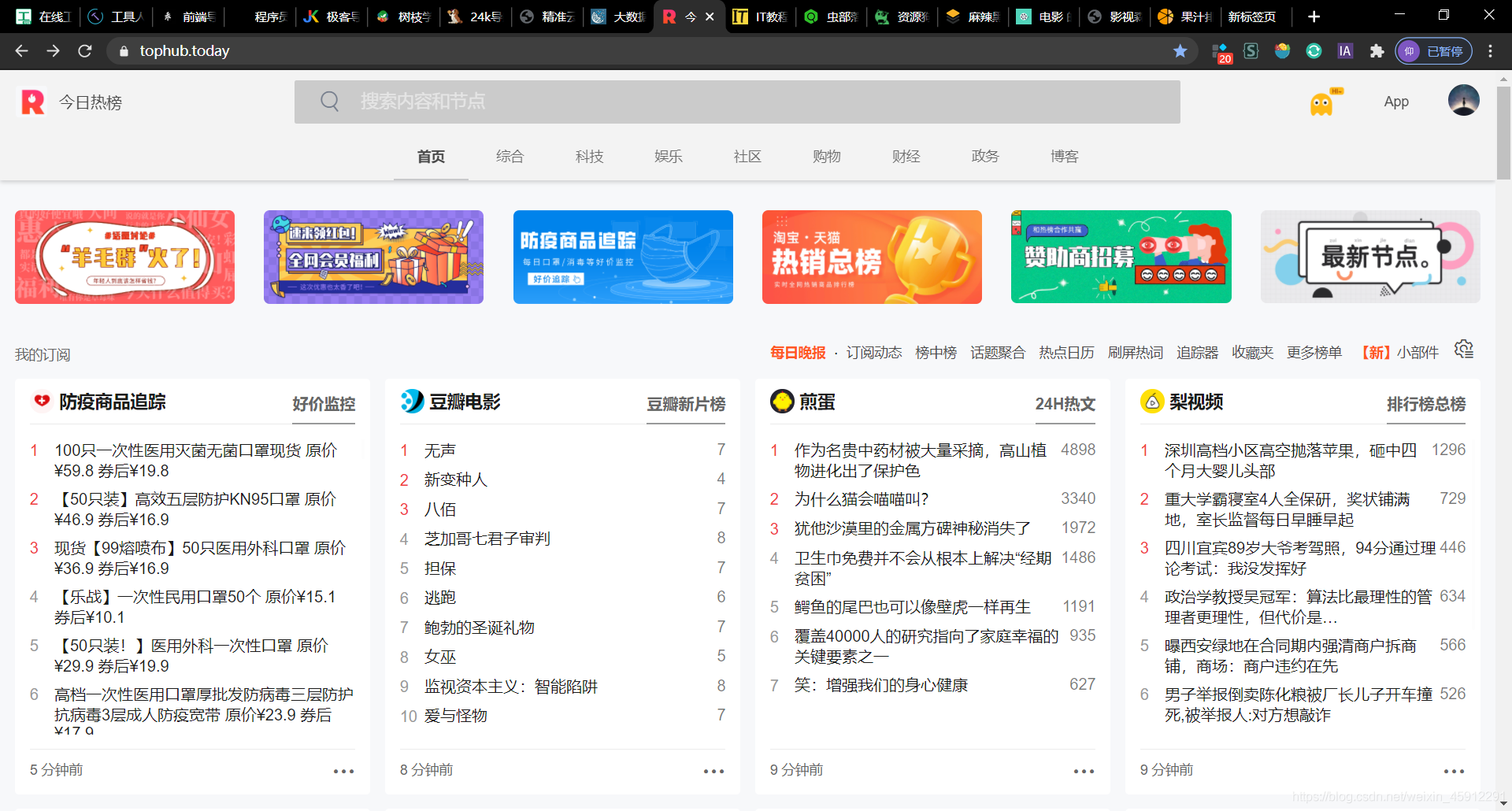The image size is (1512, 811).
Task: Open the 财经 tab
Action: point(906,156)
